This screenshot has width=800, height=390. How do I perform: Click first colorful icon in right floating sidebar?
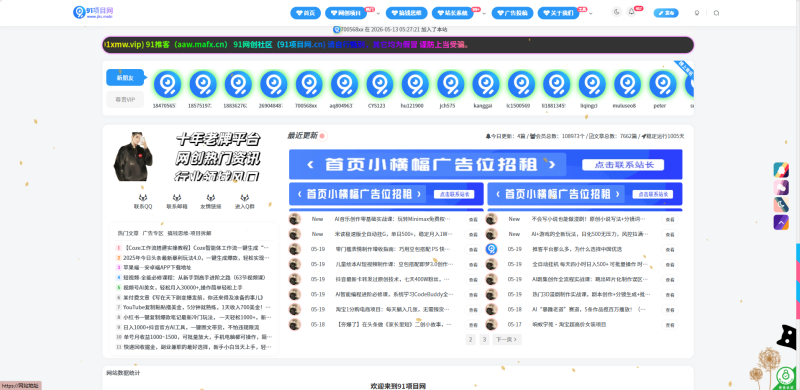click(781, 169)
